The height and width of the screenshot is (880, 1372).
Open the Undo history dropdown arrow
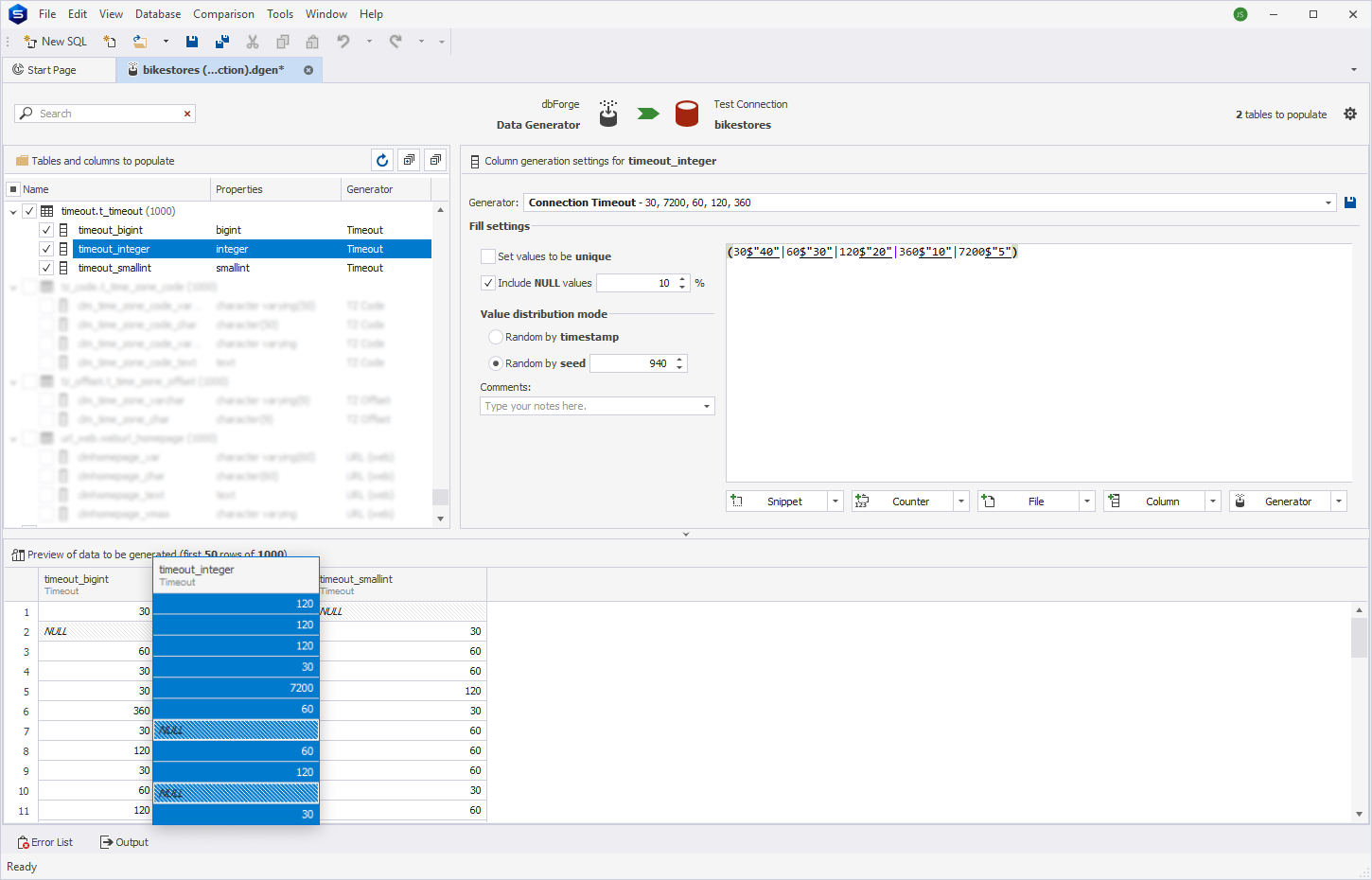pyautogui.click(x=369, y=42)
